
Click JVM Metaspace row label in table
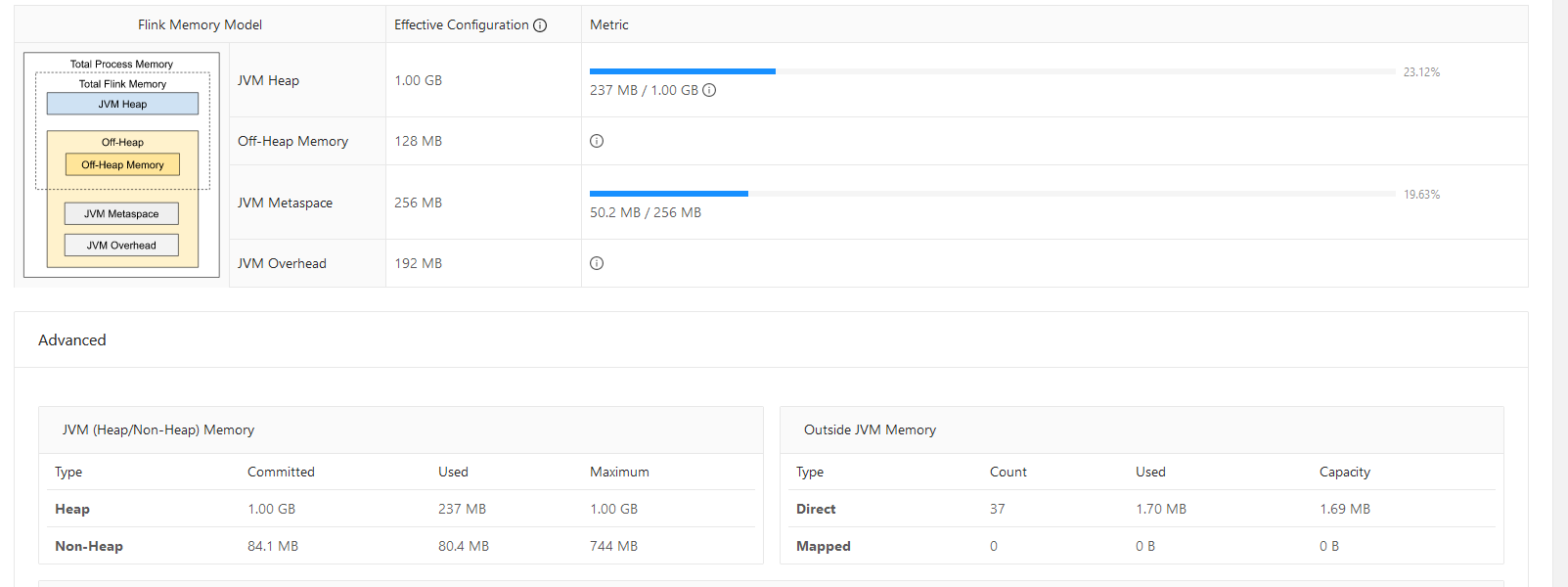[285, 203]
